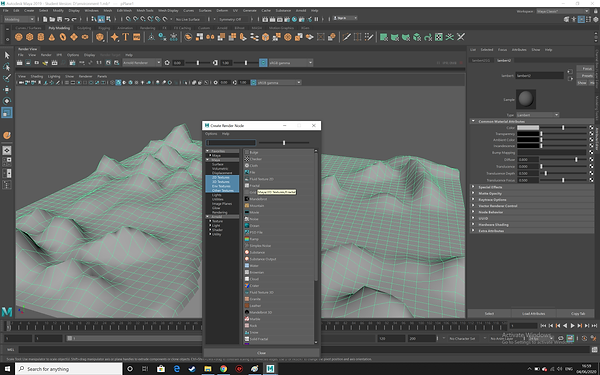Click the play forward button on timeline
This screenshot has width=600, height=375.
tap(572, 326)
